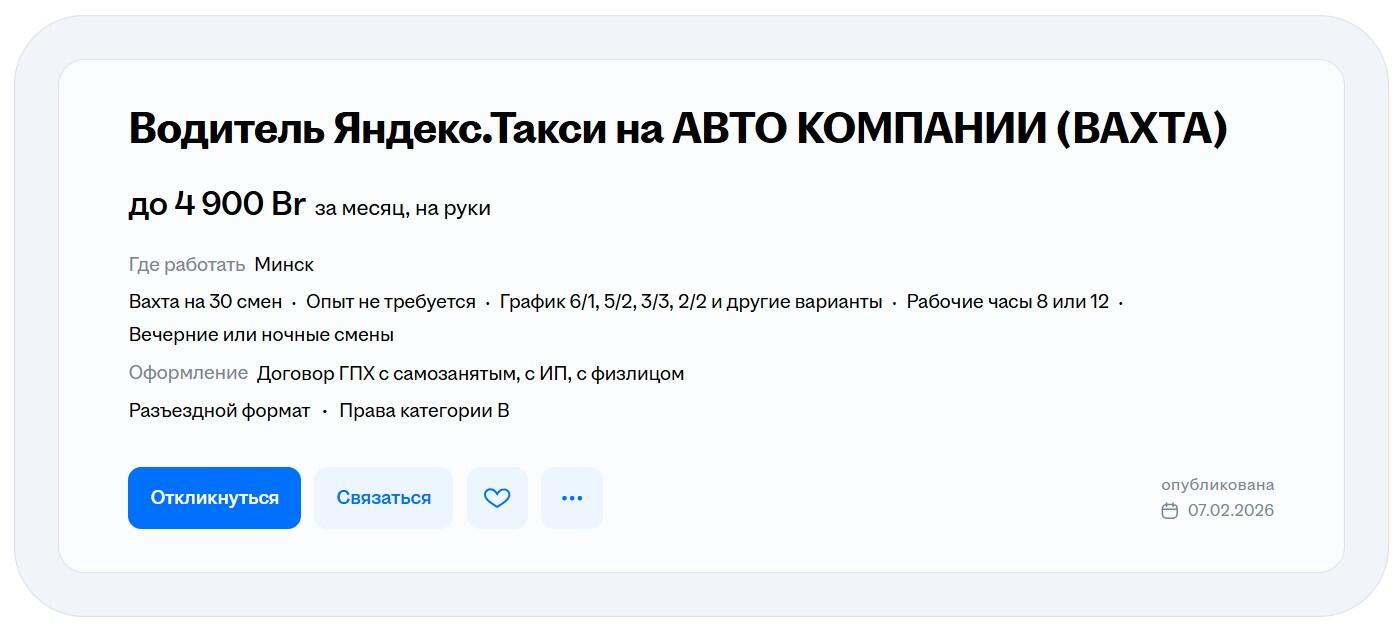Add the vacancy to favorites with heart icon
Image resolution: width=1398 pixels, height=626 pixels.
point(497,498)
